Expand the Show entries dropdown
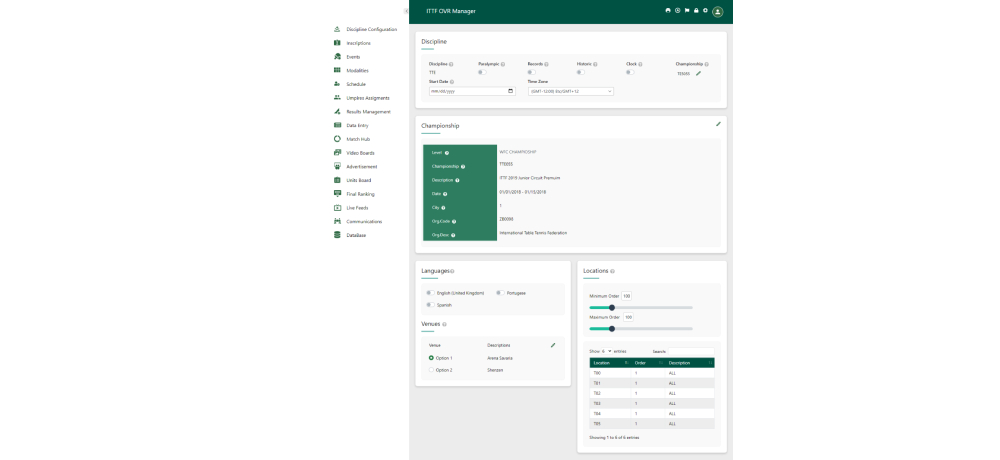Image resolution: width=1000 pixels, height=460 pixels. point(606,351)
